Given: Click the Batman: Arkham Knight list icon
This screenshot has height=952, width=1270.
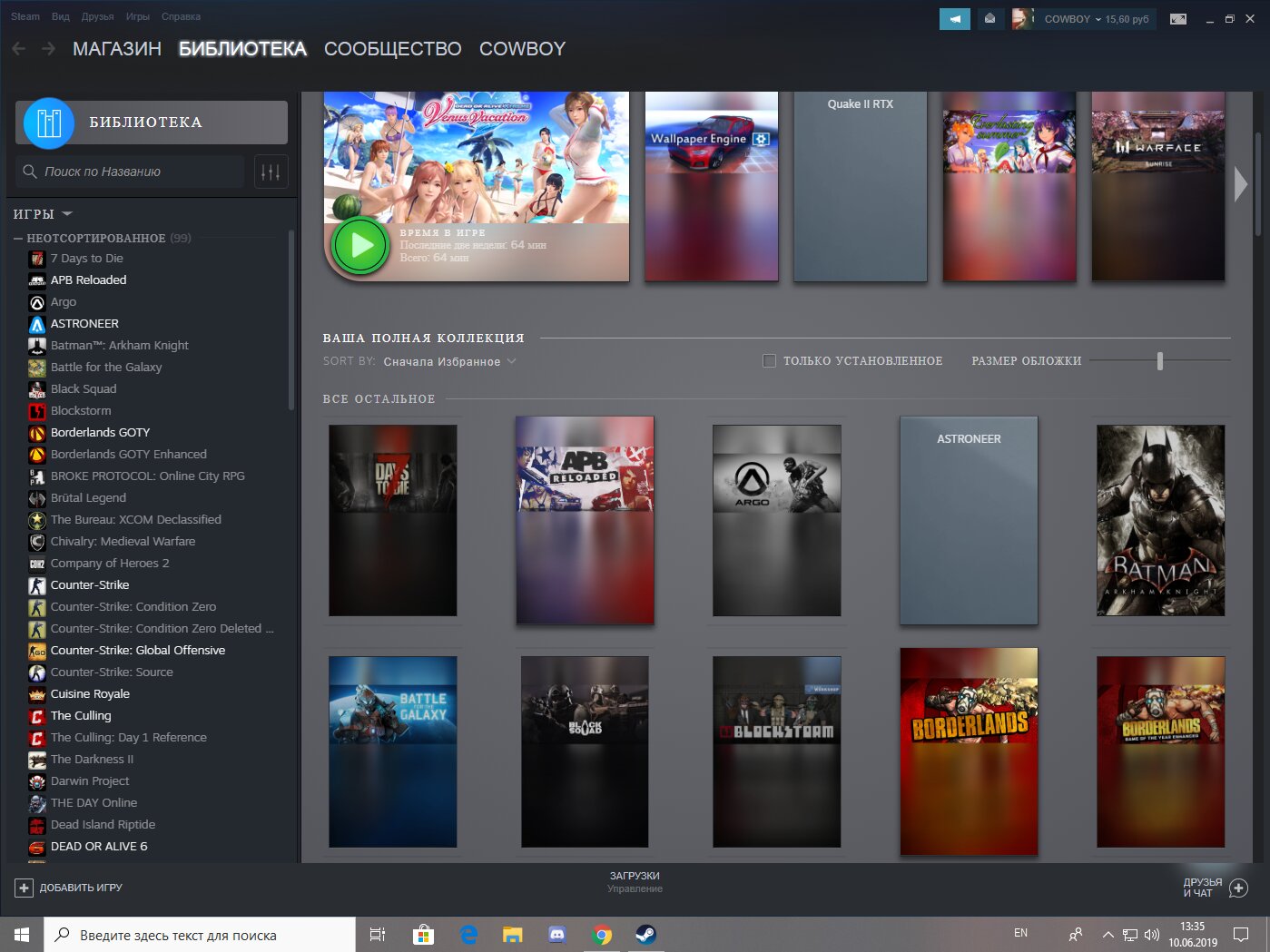Looking at the screenshot, I should click(x=37, y=346).
